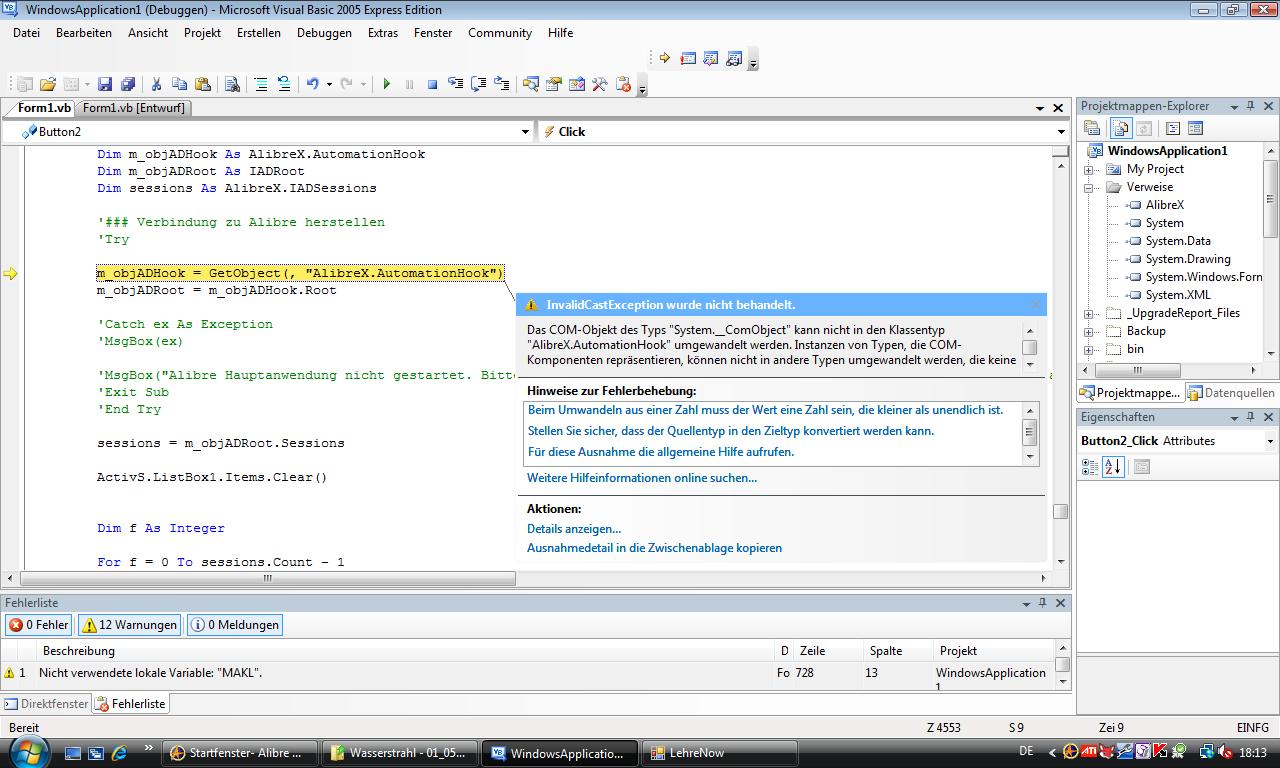Image resolution: width=1280 pixels, height=768 pixels.
Task: Click the Open File folder icon
Action: pos(47,85)
